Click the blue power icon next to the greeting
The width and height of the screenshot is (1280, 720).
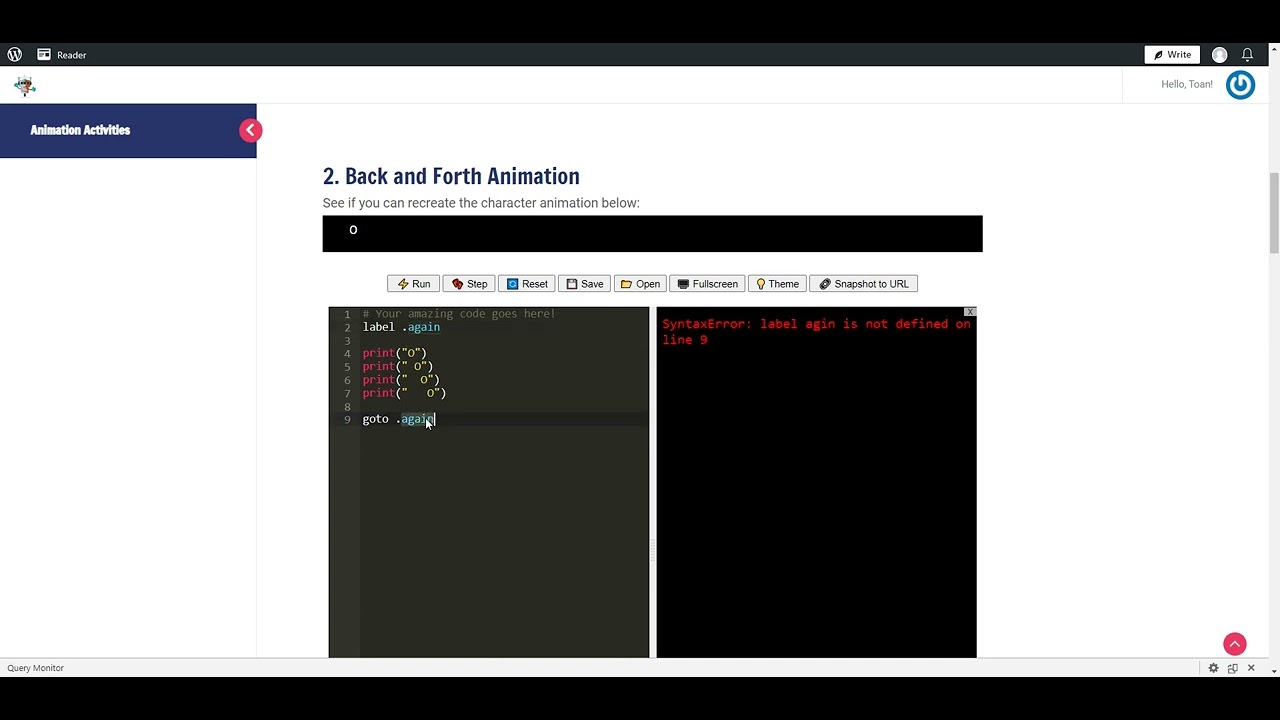tap(1240, 85)
